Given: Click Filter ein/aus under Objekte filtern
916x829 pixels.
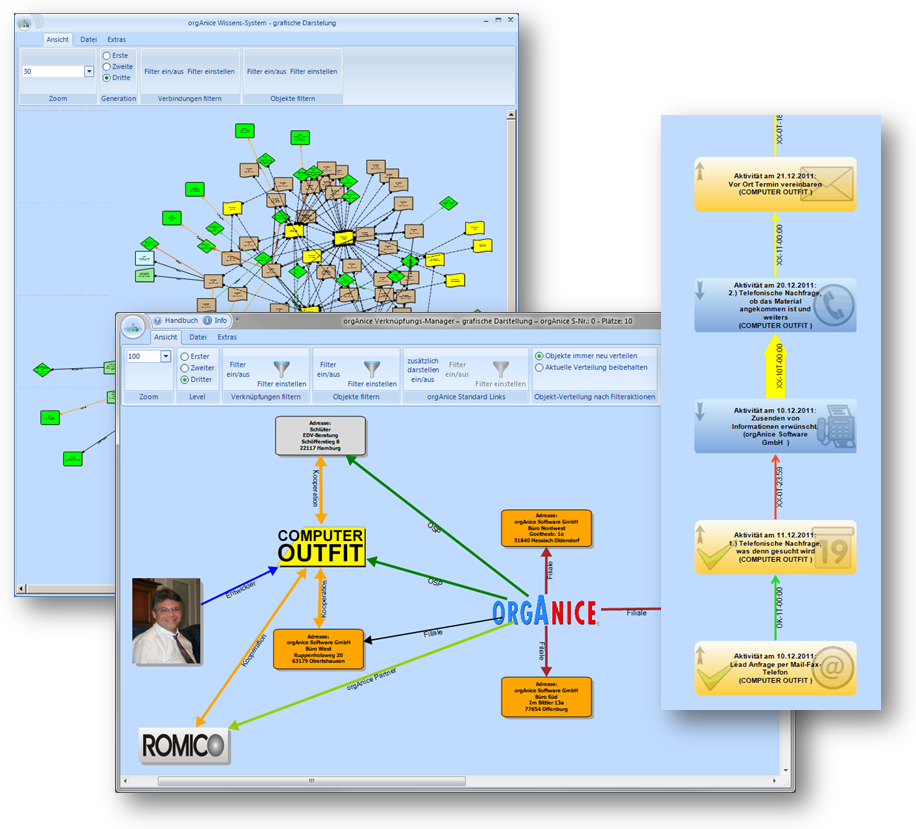Looking at the screenshot, I should point(328,369).
